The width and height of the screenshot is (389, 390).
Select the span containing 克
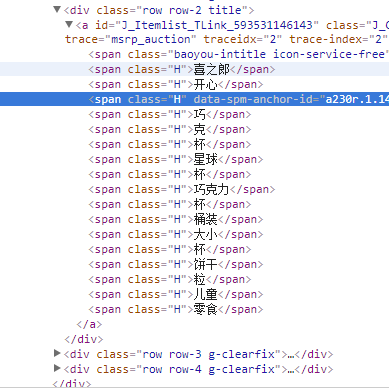[x=170, y=129]
